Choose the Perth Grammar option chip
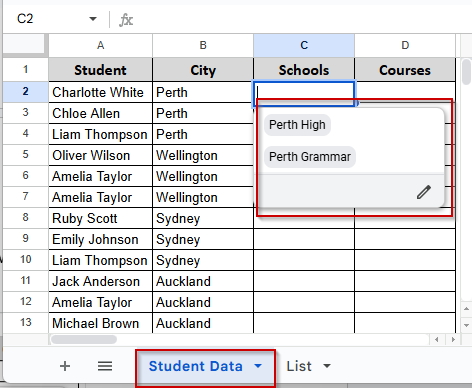Screen dimensions: 472x388 click(x=310, y=157)
